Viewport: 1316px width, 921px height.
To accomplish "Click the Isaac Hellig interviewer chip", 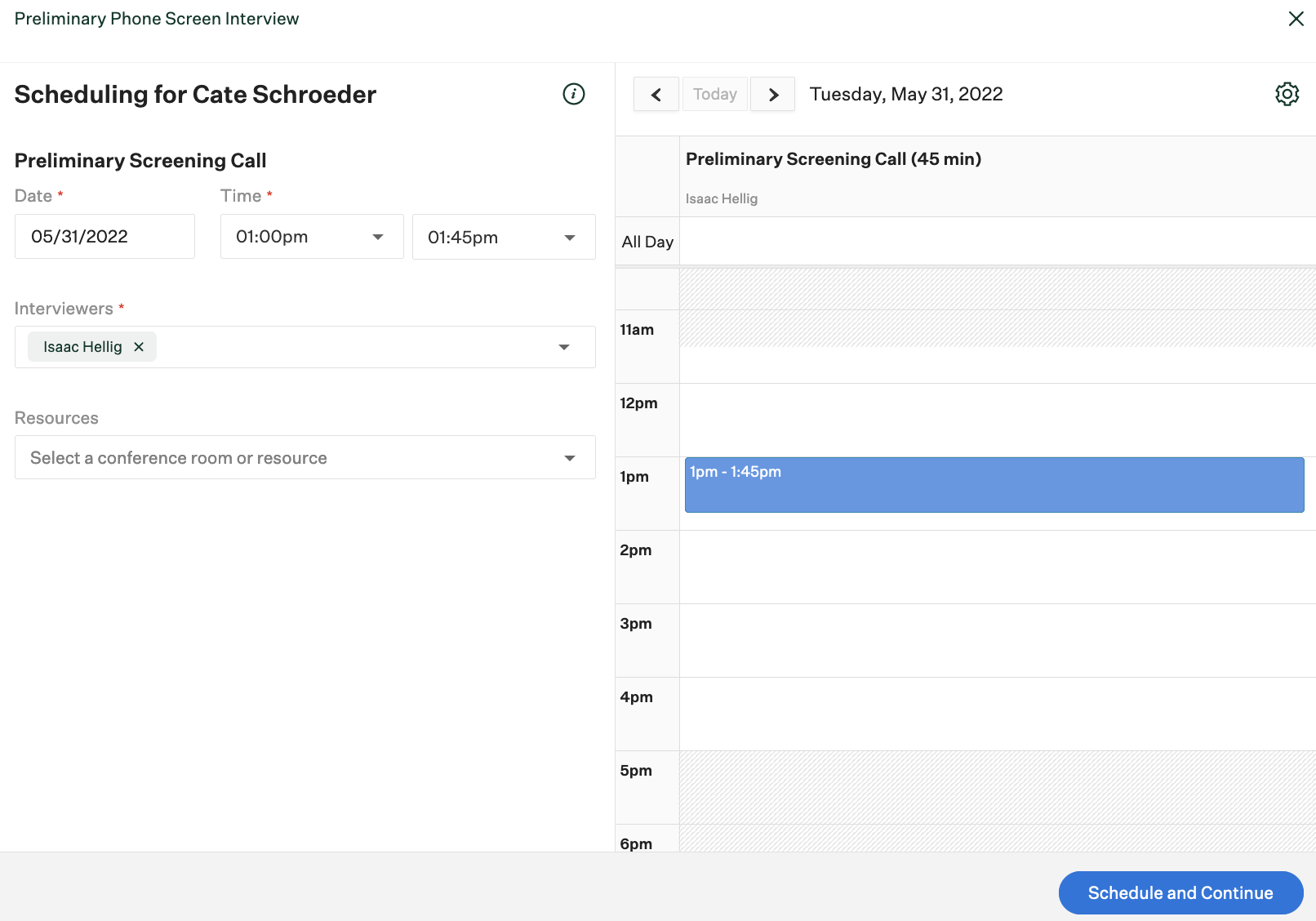I will (x=82, y=347).
